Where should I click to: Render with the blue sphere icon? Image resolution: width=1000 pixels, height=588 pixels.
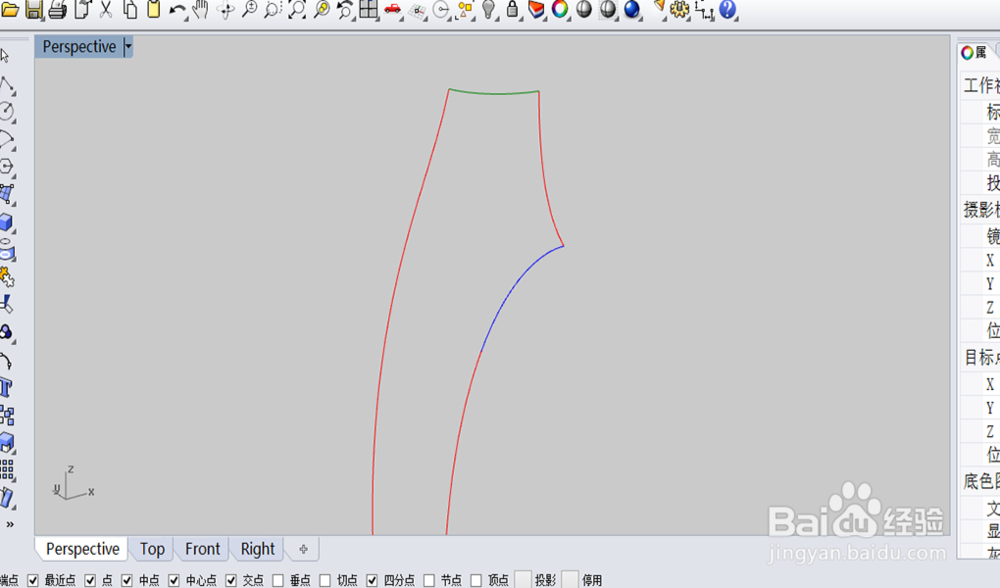click(631, 9)
